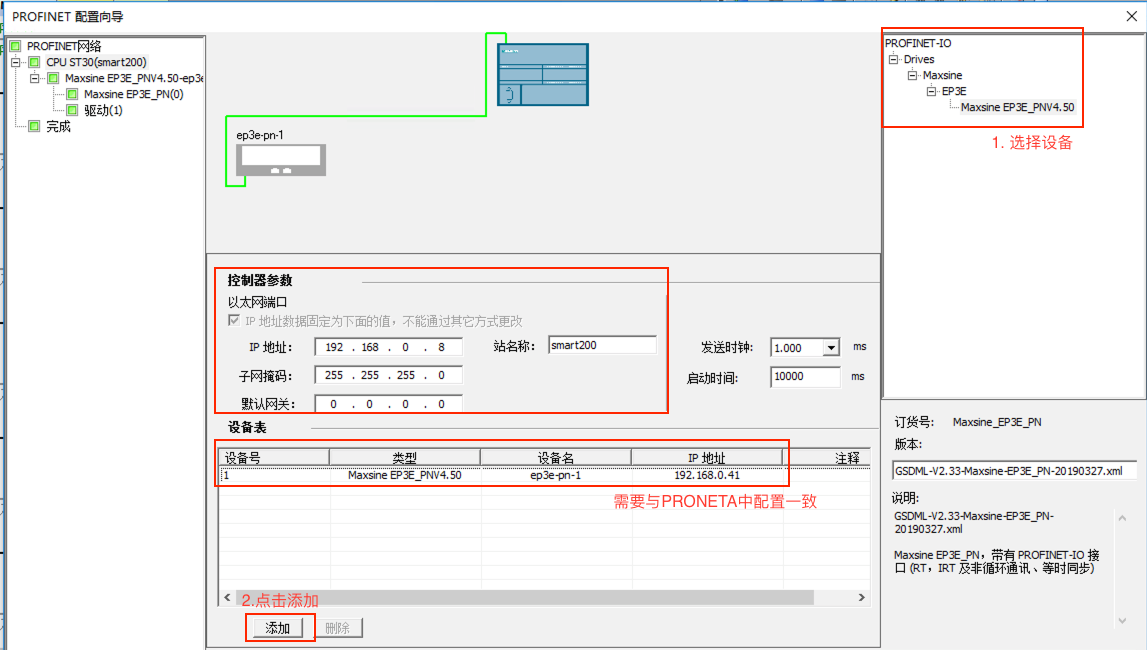Toggle the fixed IP address data checkbox
This screenshot has height=650, width=1147.
235,321
